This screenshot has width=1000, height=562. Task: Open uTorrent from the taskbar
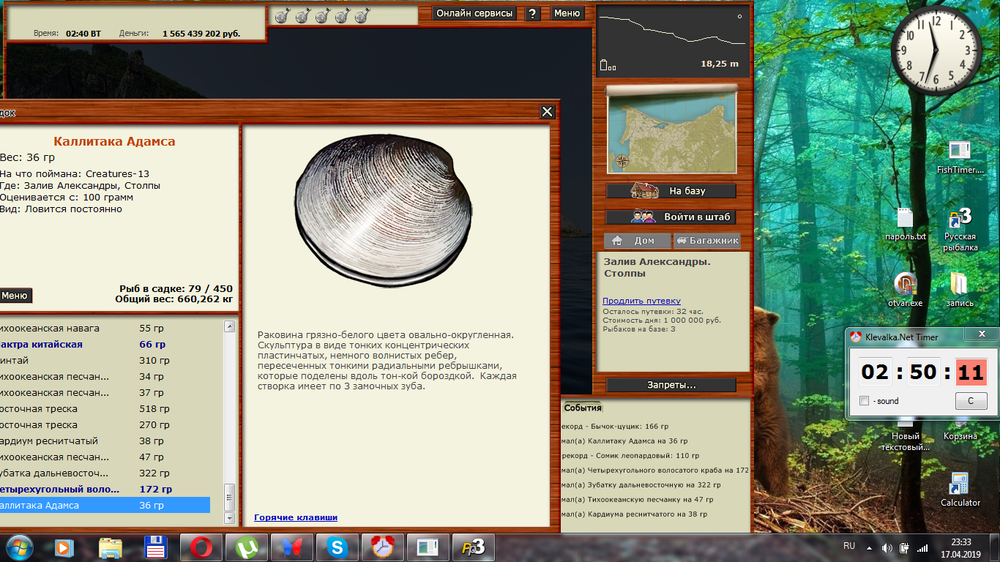[x=244, y=547]
